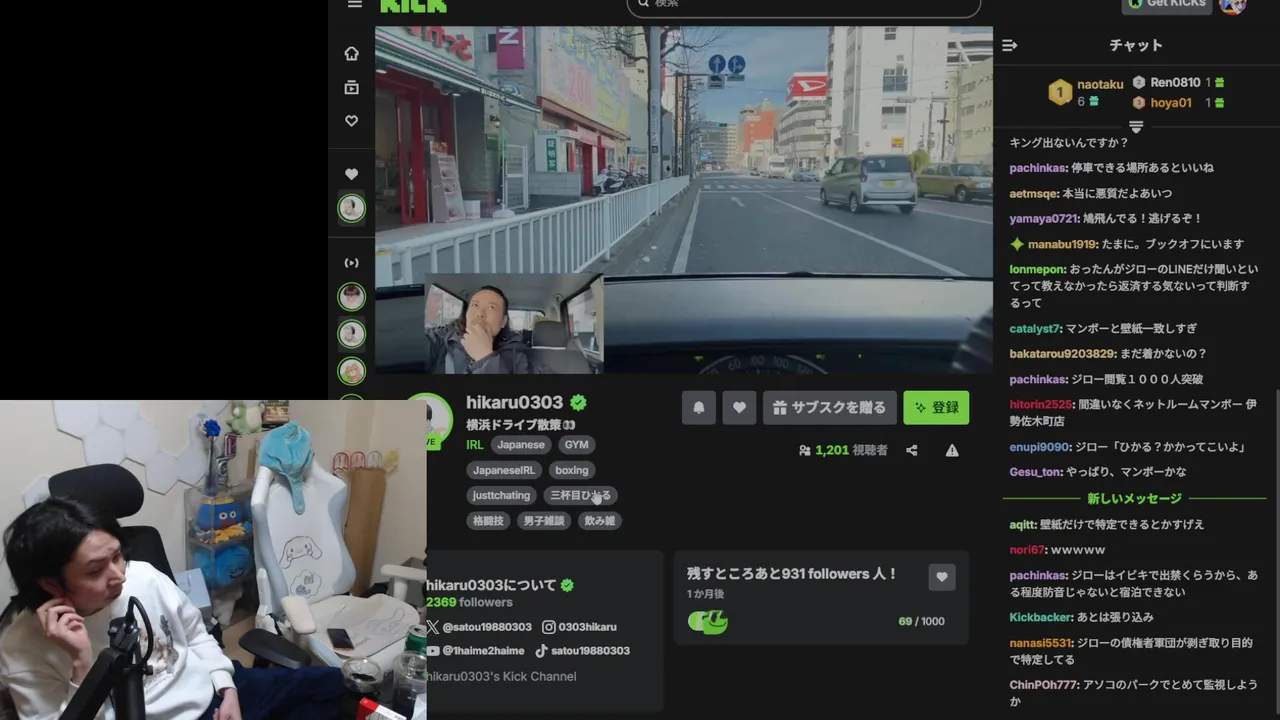Jump to 新しいメッセージ new messages divider
1280x720 pixels.
1134,498
